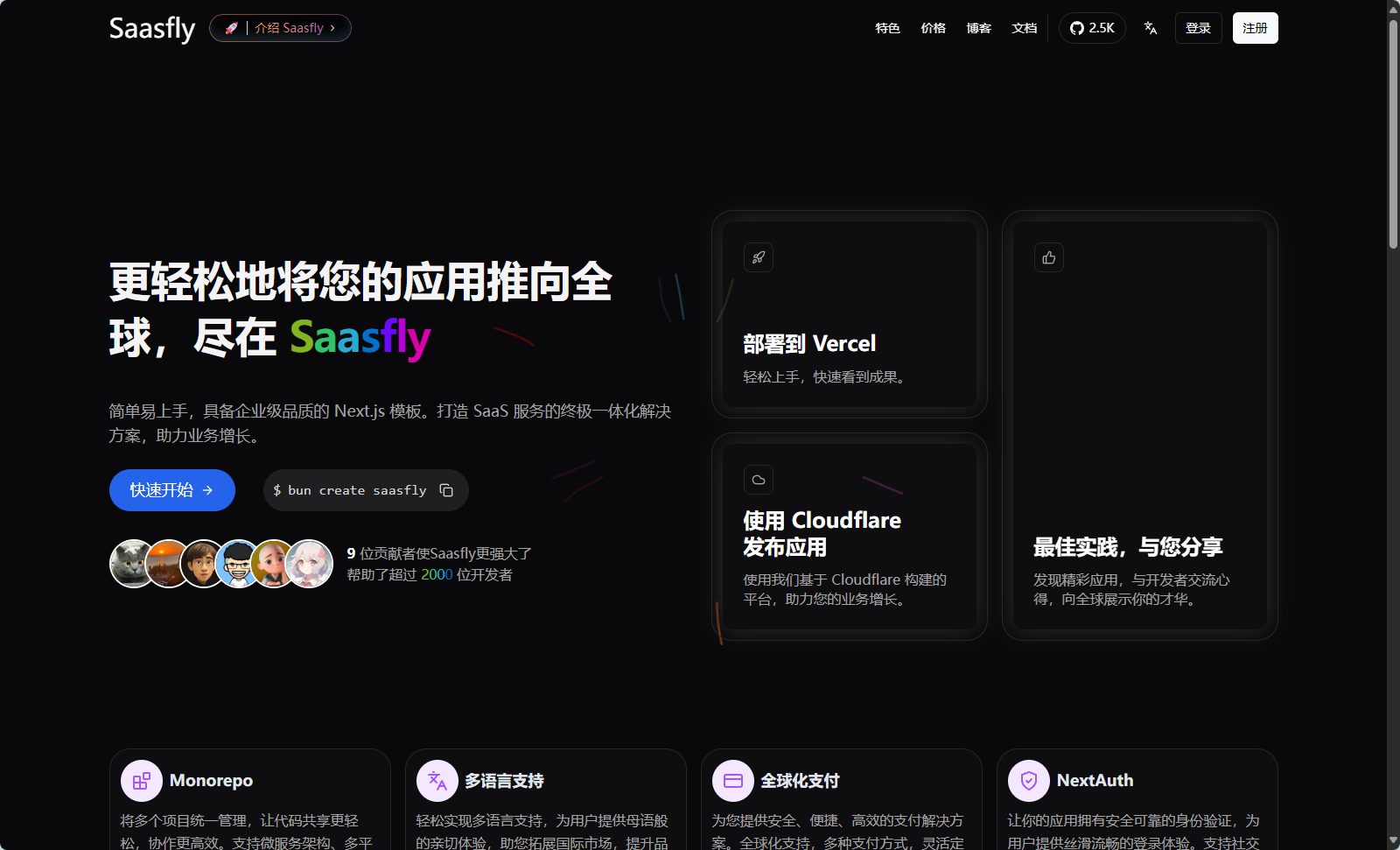Open the 介绍 Saasfly announcement pill
Viewport: 1400px width, 850px height.
[x=280, y=28]
